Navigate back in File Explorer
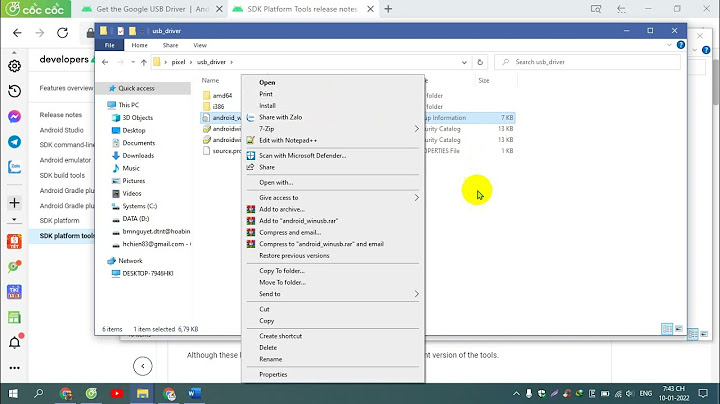The image size is (720, 404). tap(105, 62)
